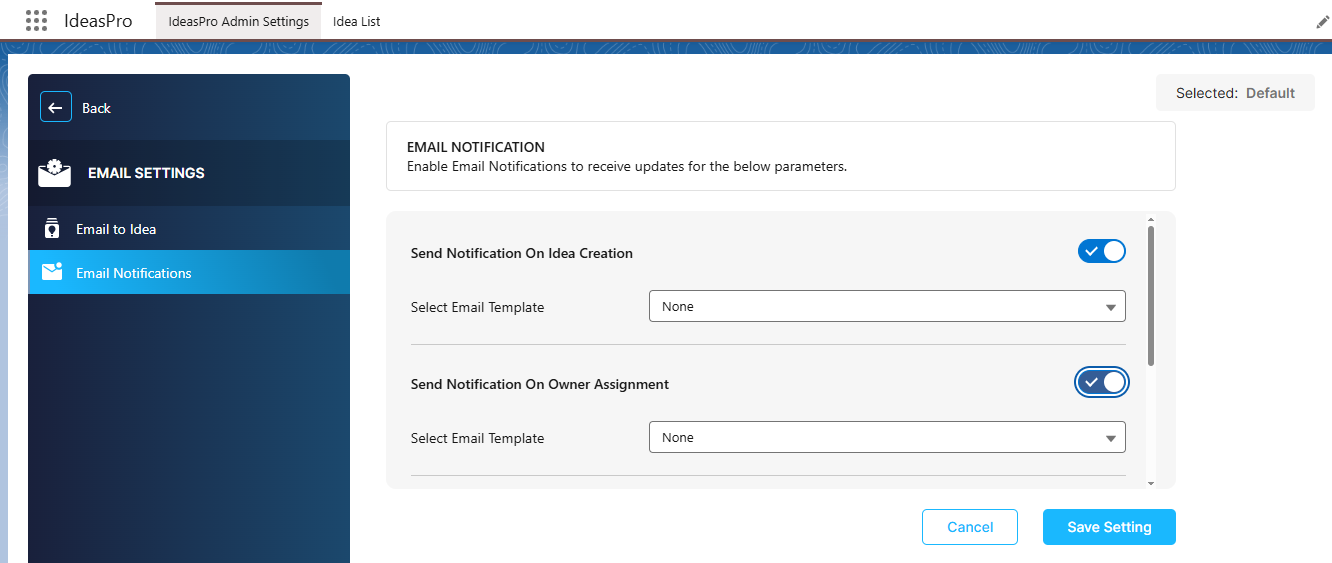Screen dimensions: 1332x563
Task: Toggle Send Notification On Owner Assignment switch
Action: point(1102,382)
